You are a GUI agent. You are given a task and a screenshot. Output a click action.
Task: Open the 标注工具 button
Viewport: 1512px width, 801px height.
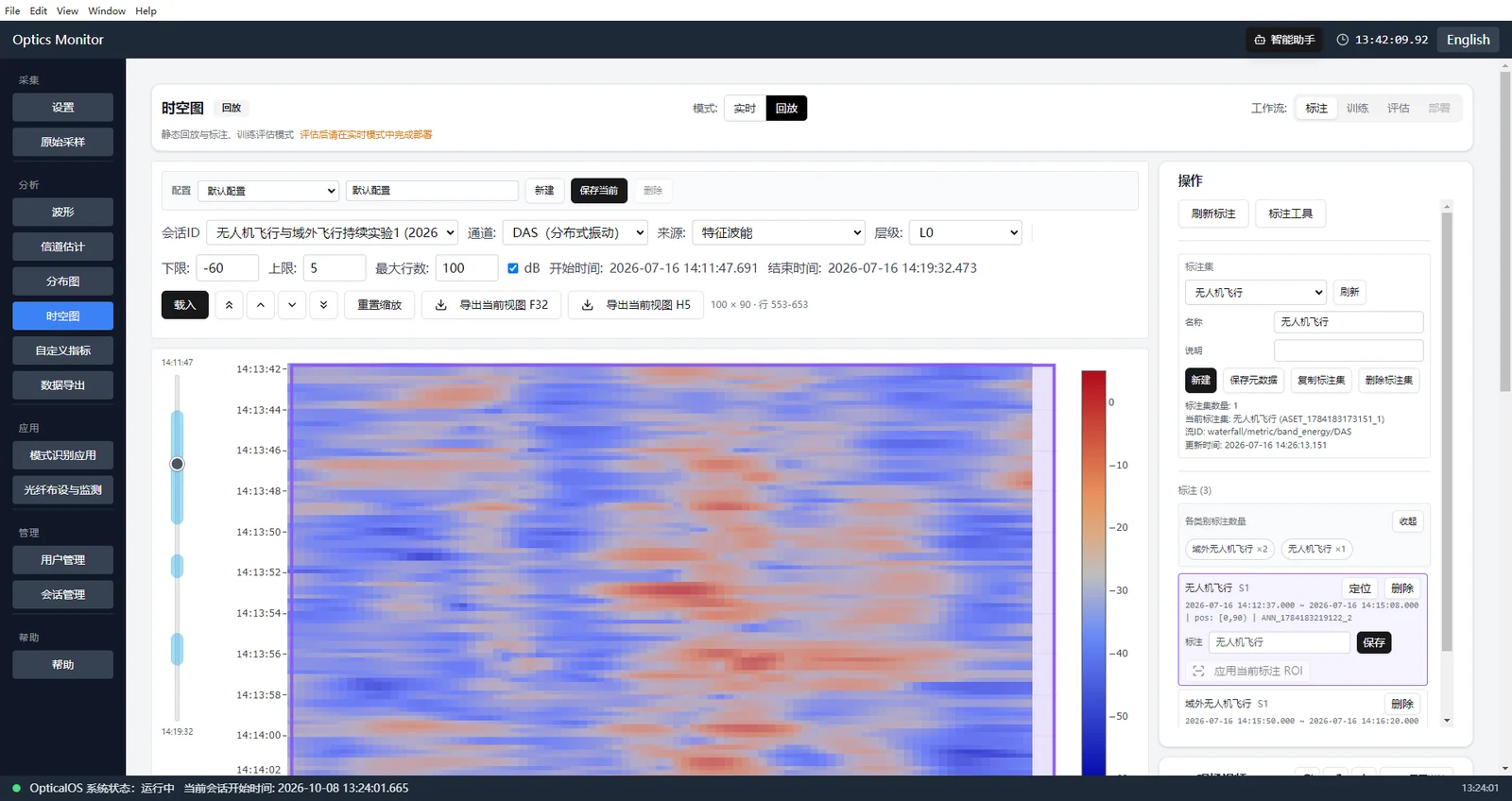(1290, 213)
